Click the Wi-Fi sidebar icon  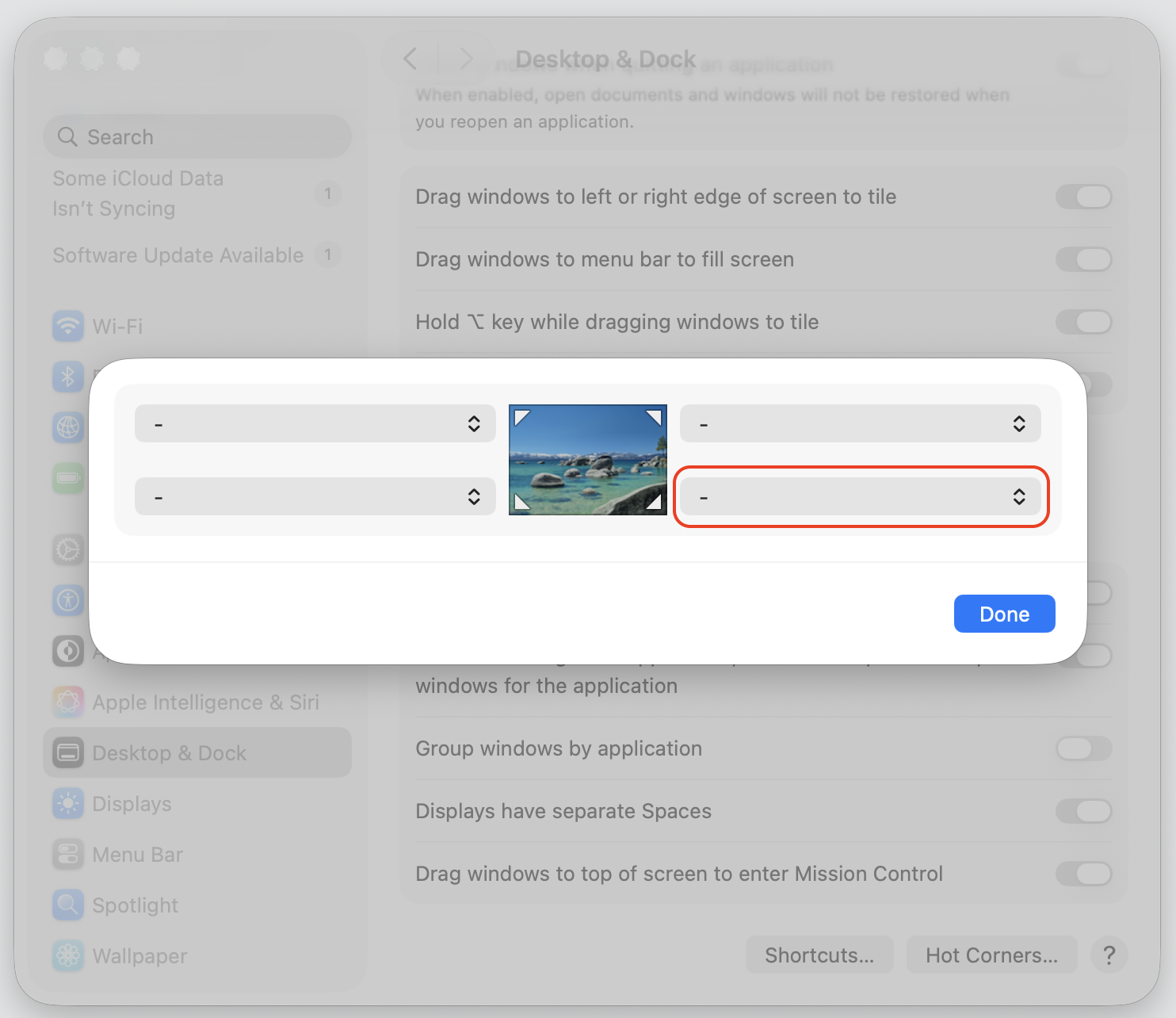[68, 326]
